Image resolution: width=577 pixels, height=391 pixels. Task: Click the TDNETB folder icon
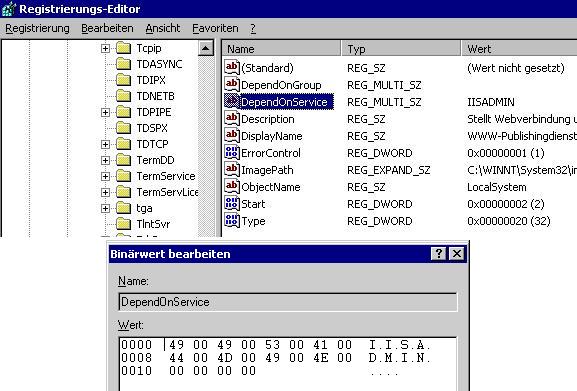pos(124,96)
